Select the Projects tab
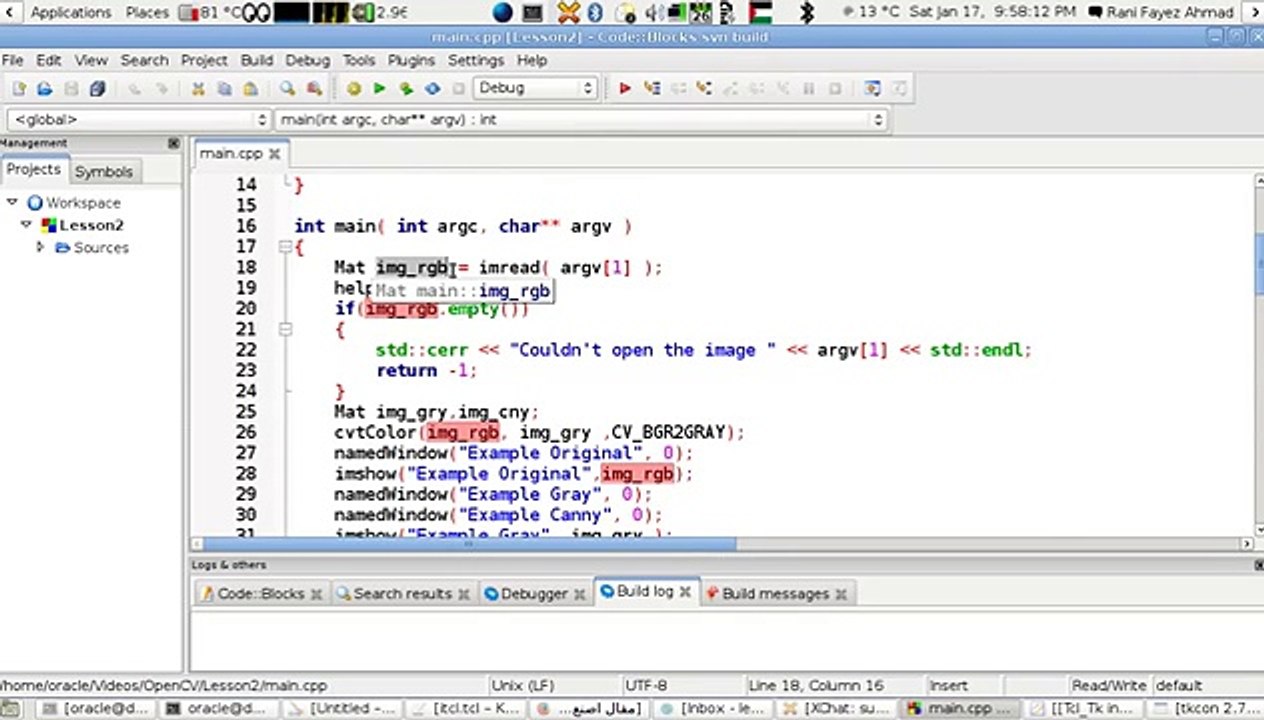1264x720 pixels. (34, 170)
